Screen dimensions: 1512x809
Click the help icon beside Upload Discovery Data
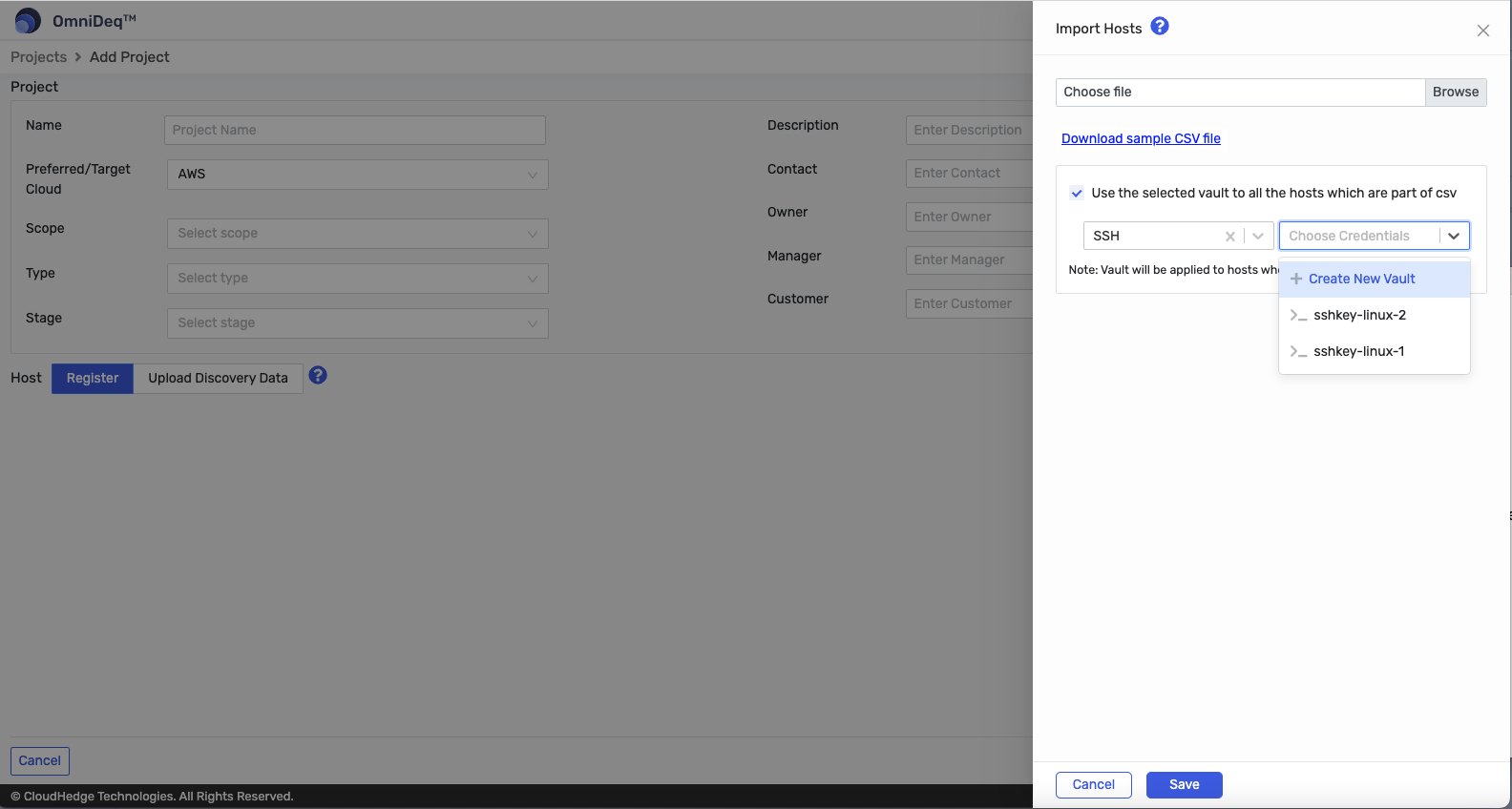(x=318, y=376)
